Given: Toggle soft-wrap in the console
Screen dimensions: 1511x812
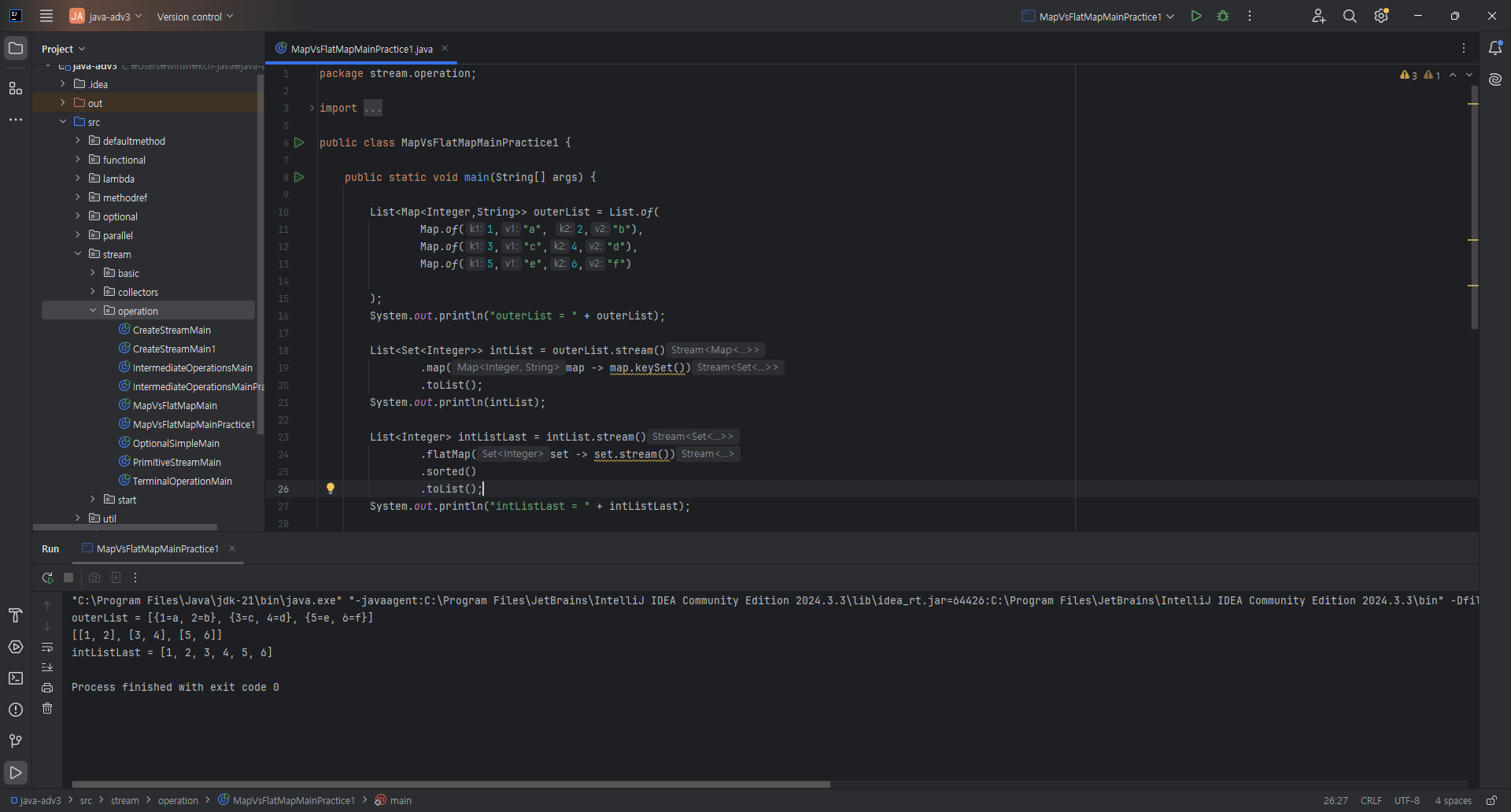Looking at the screenshot, I should (47, 647).
